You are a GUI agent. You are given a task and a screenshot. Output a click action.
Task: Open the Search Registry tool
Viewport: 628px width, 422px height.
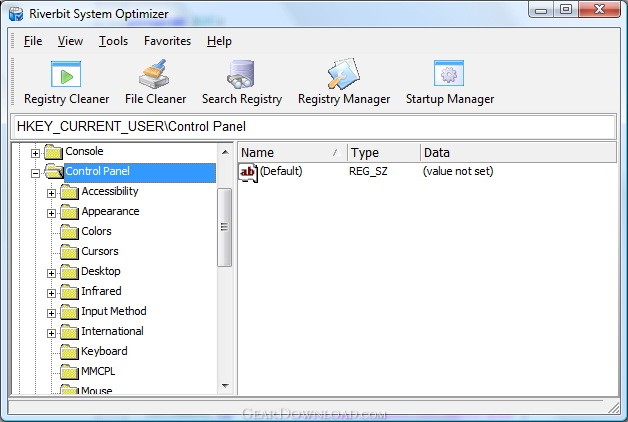241,82
